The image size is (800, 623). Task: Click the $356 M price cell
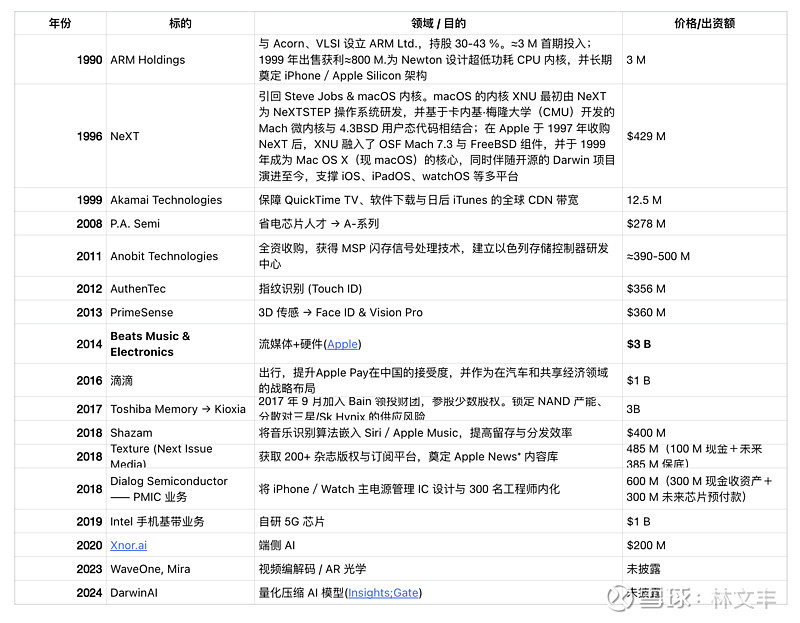click(705, 289)
